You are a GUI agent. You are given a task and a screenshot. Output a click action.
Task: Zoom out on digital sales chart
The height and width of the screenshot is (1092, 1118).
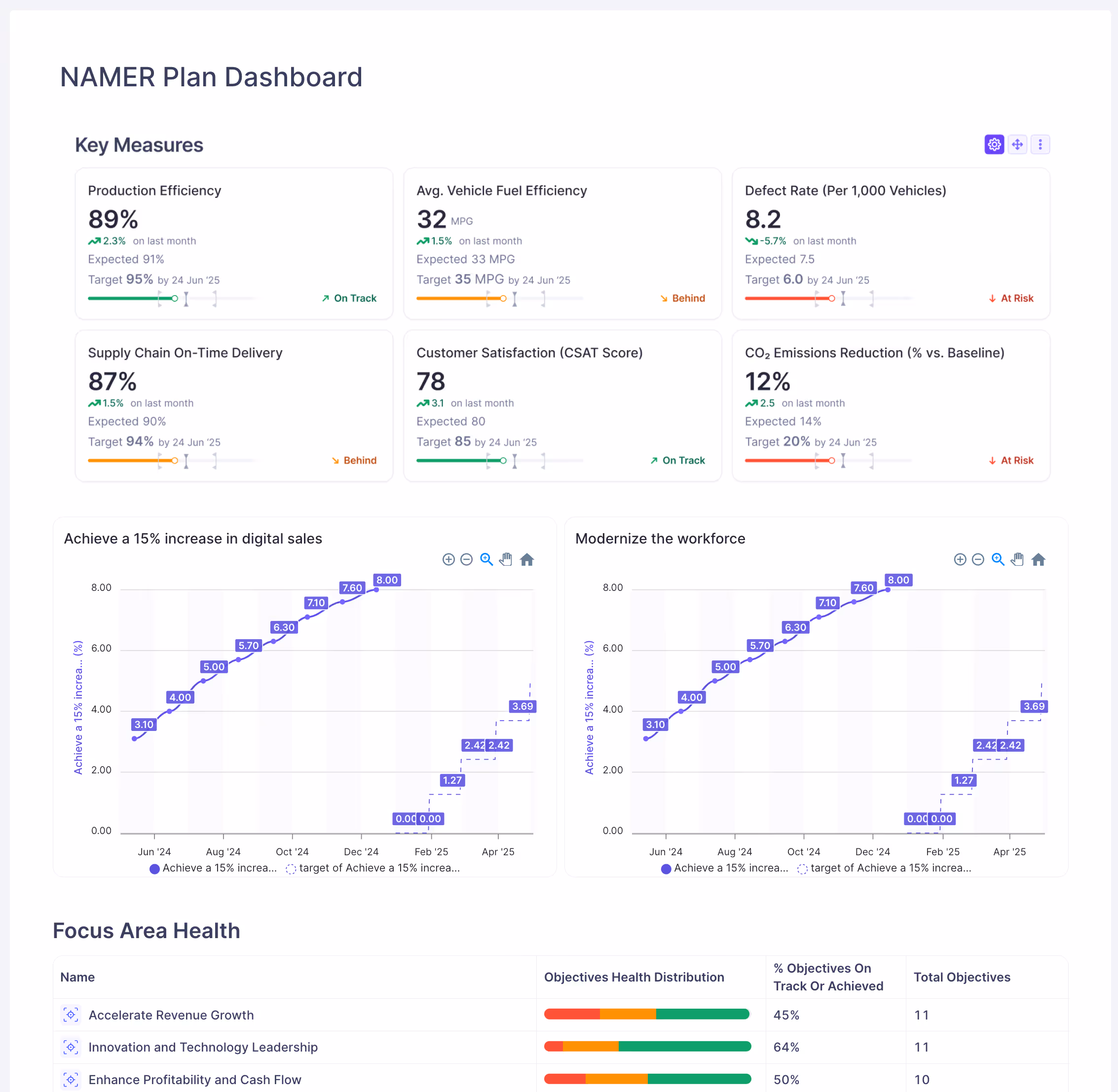point(466,559)
